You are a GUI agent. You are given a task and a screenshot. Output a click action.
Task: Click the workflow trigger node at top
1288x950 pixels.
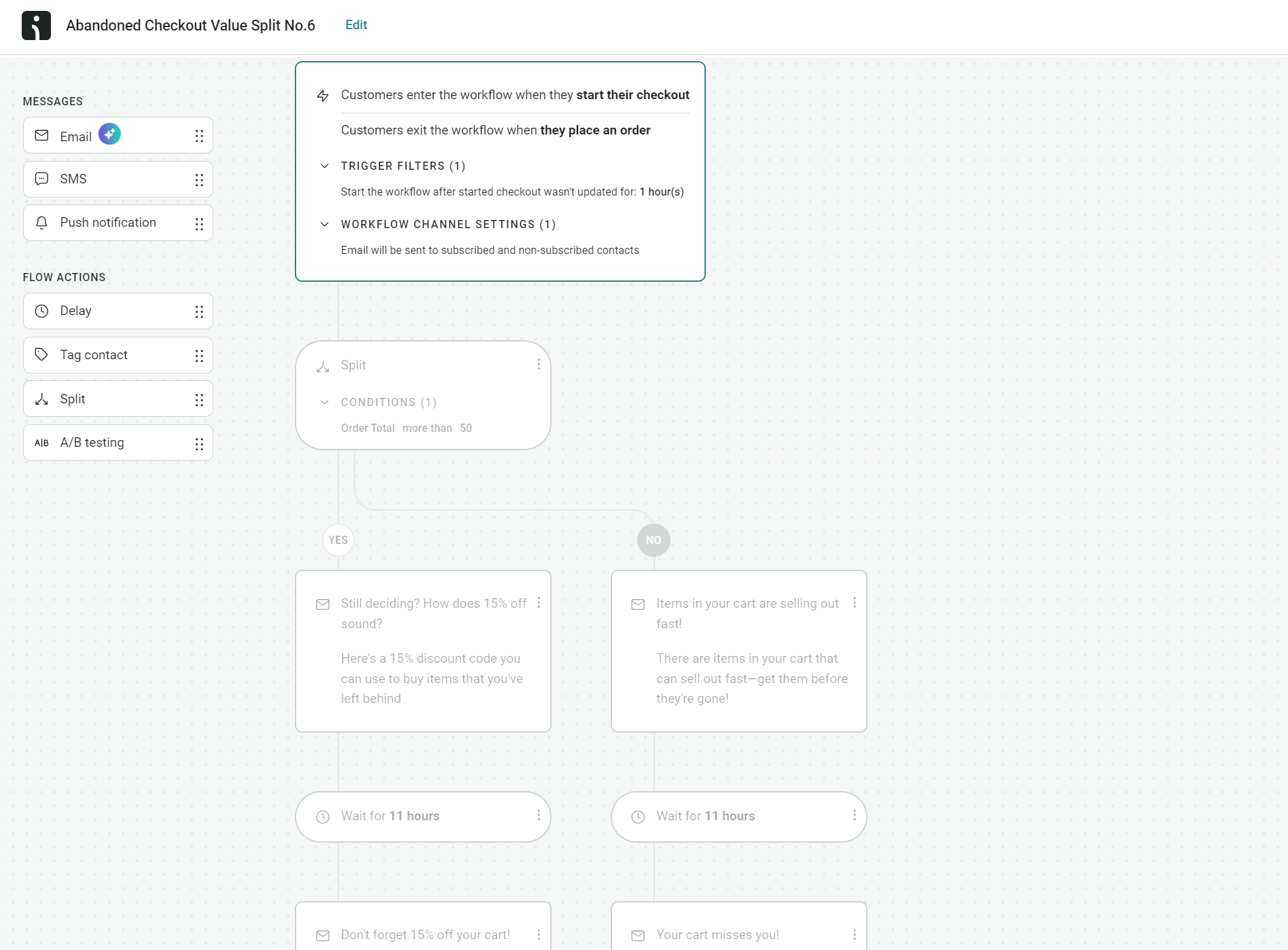click(499, 170)
